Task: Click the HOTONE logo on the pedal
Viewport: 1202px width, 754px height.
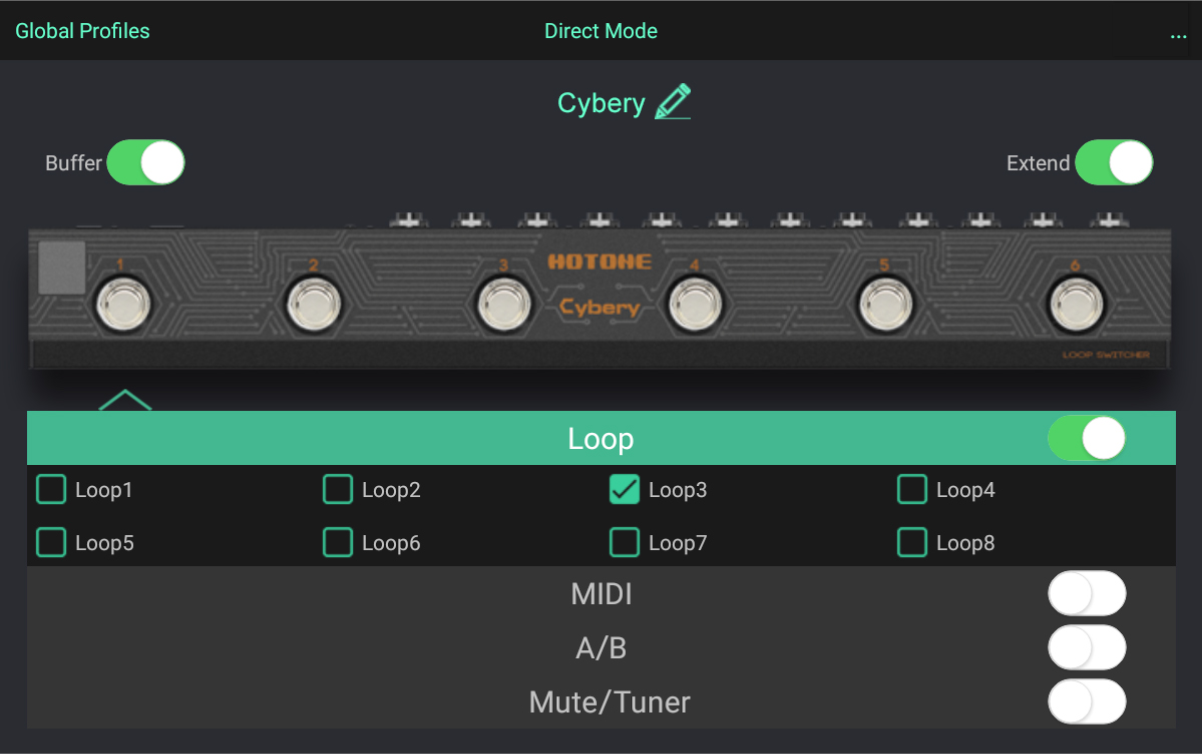Action: 599,262
